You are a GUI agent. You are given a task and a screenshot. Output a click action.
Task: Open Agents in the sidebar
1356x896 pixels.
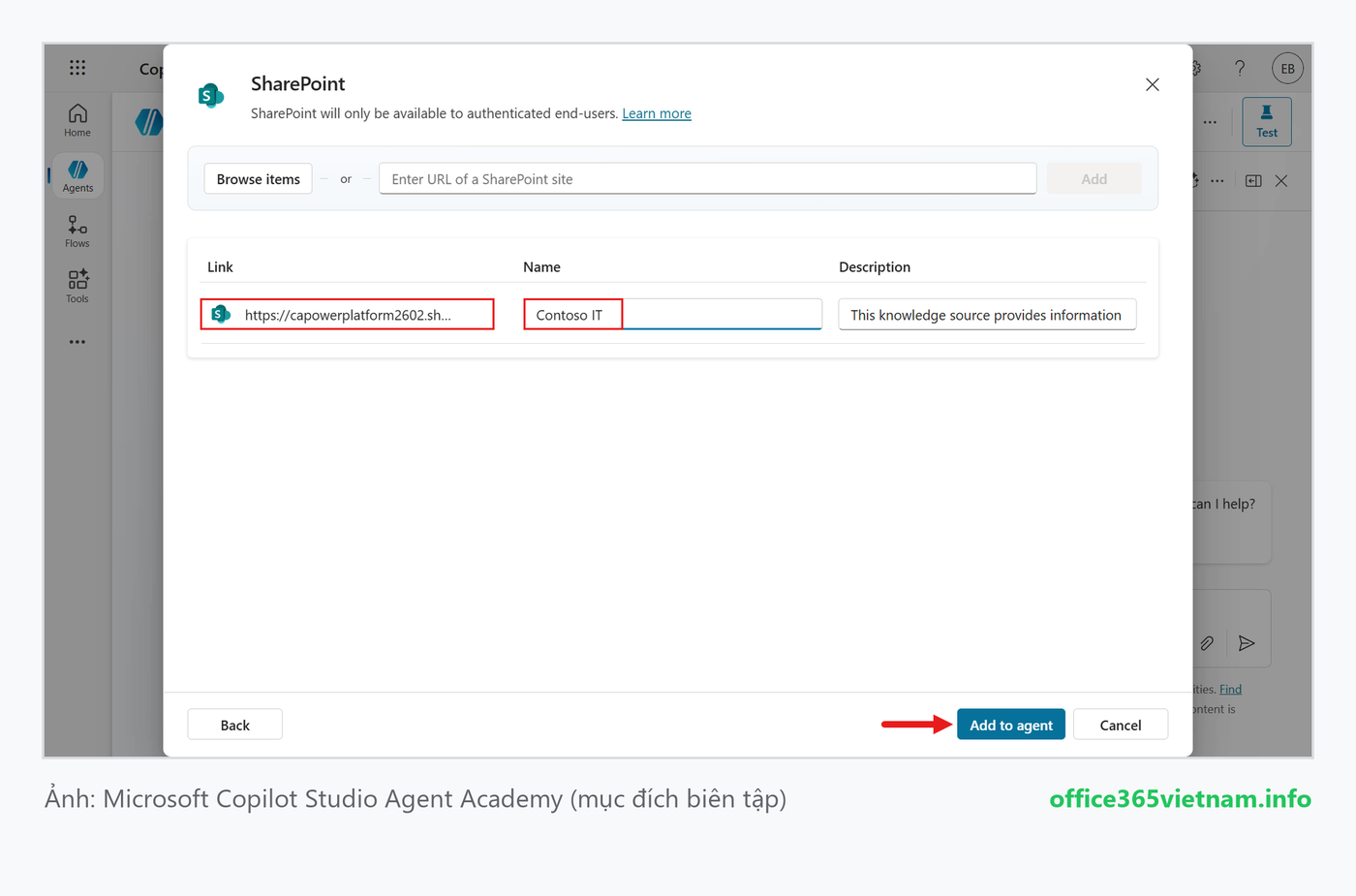coord(77,176)
